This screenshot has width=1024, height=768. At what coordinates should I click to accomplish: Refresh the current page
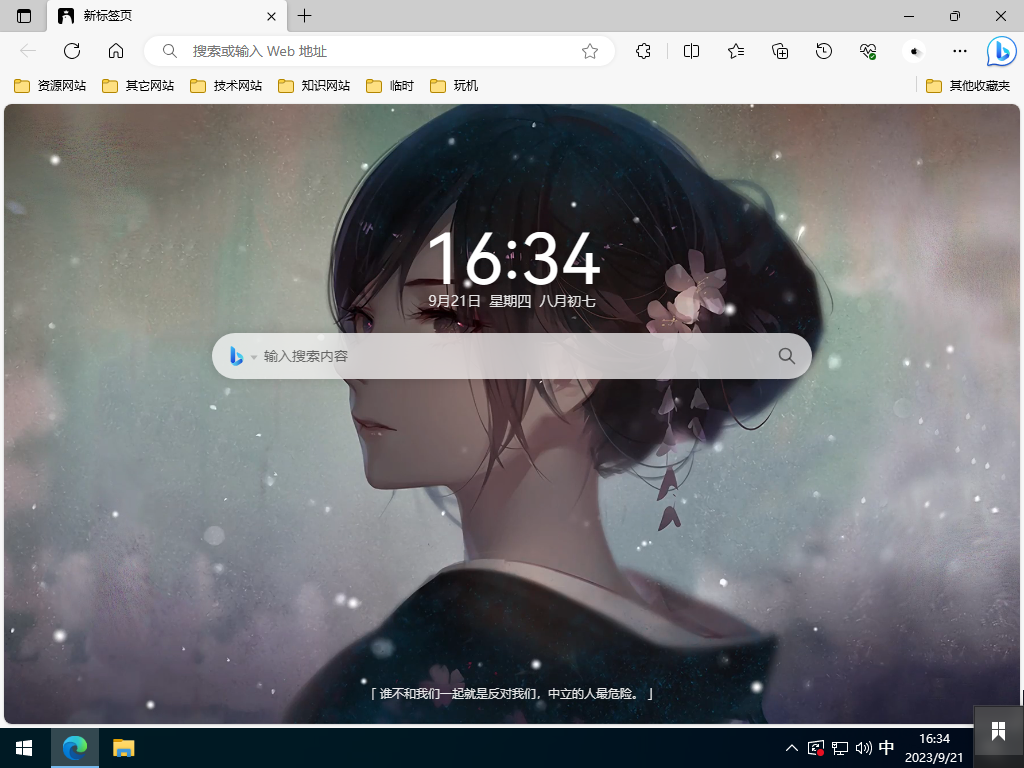pos(72,51)
